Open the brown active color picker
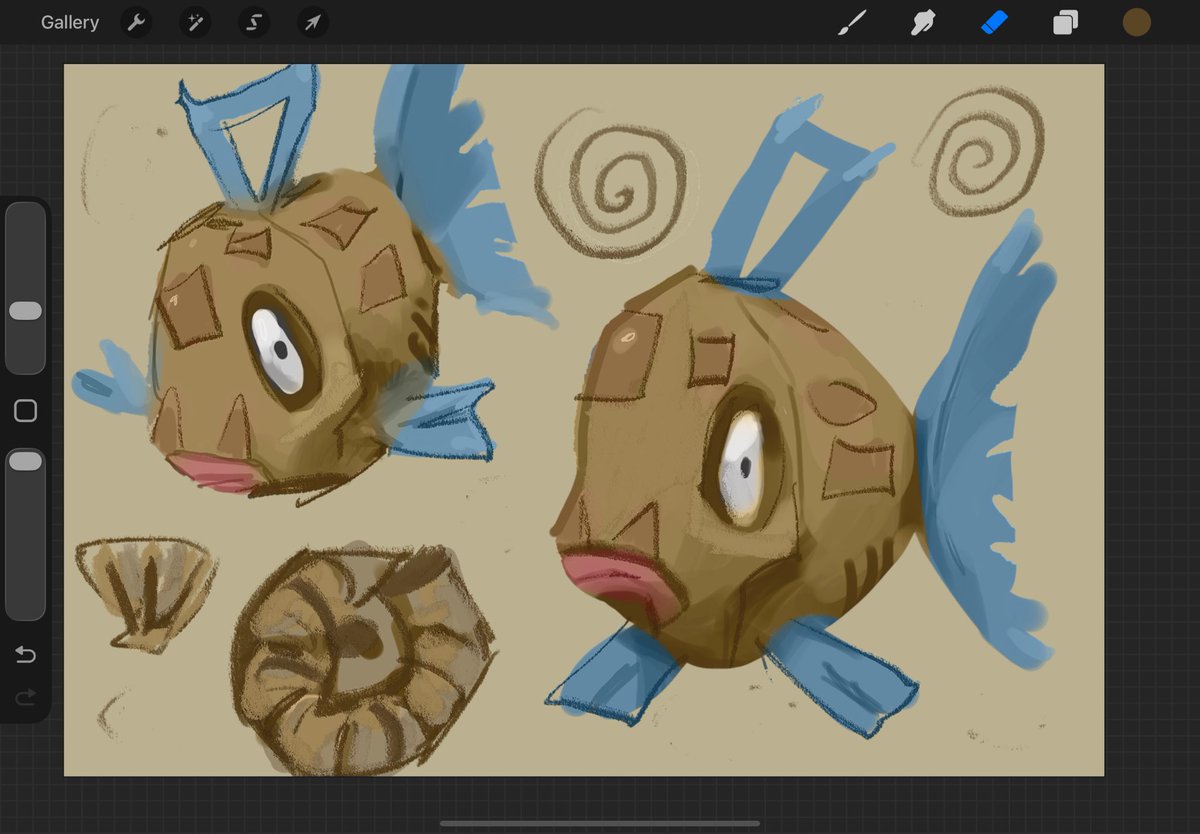The image size is (1200, 834). [1137, 22]
